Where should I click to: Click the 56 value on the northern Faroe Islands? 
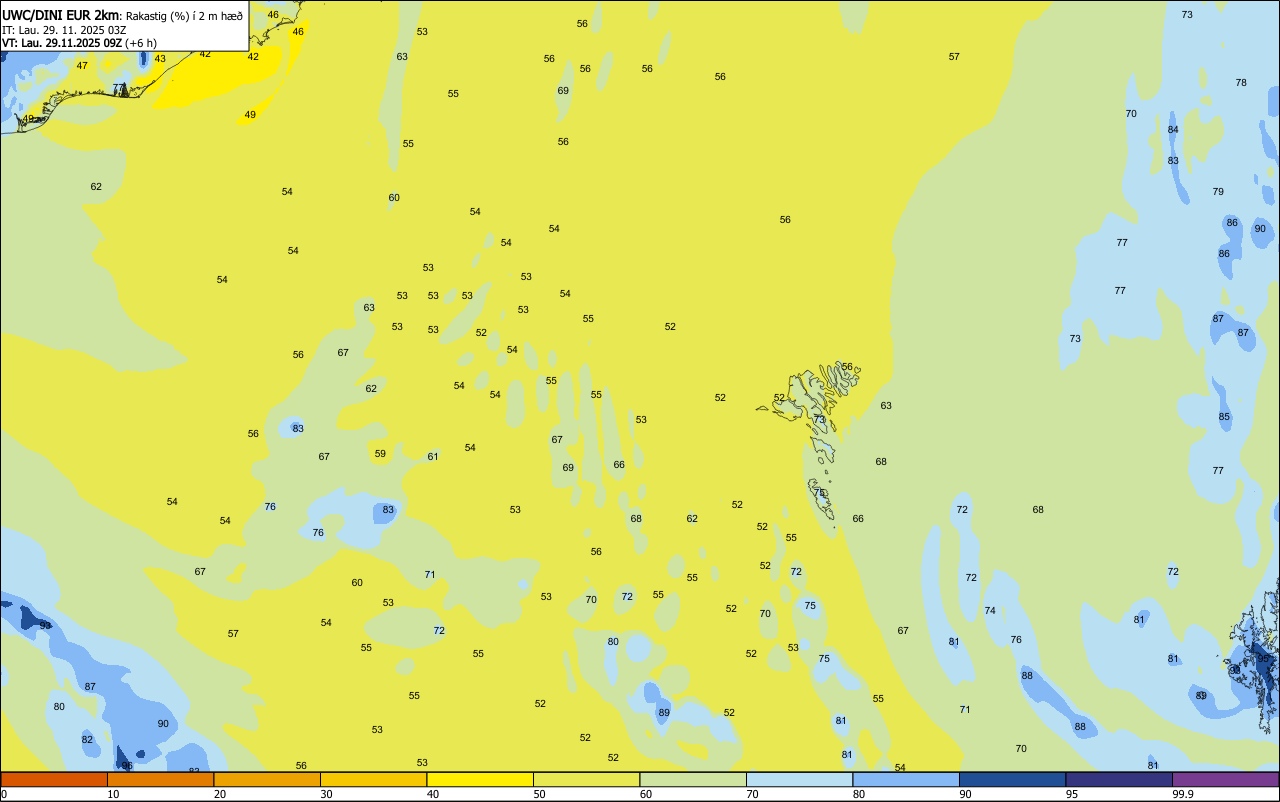point(847,367)
